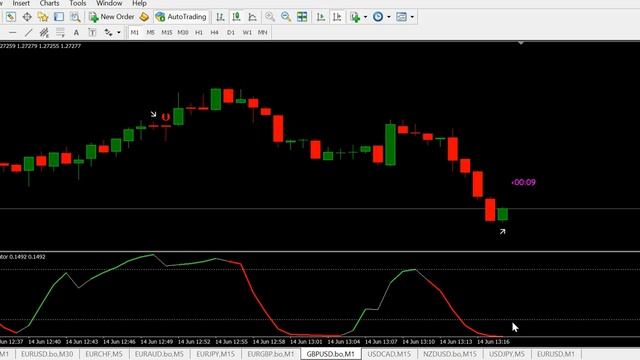
Task: Click the Periods clock icon
Action: tap(378, 17)
